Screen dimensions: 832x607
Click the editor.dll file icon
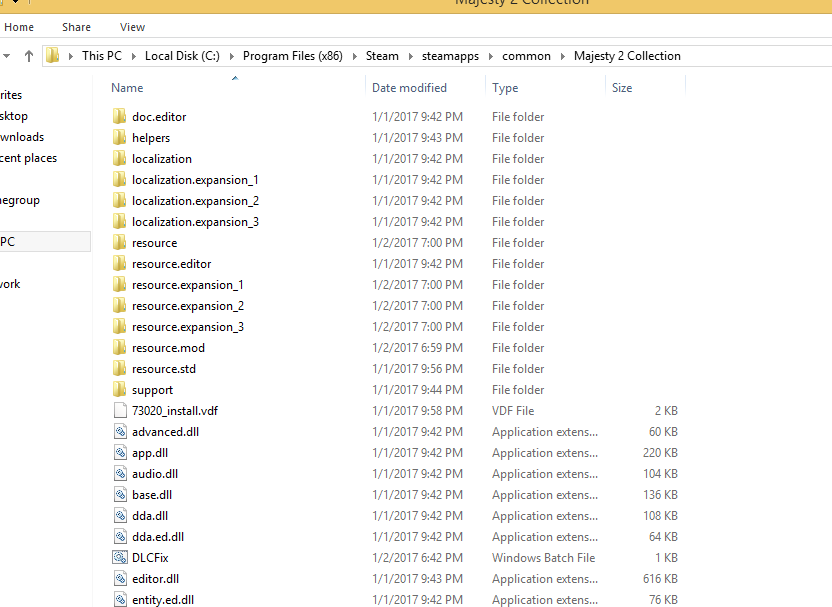(120, 578)
